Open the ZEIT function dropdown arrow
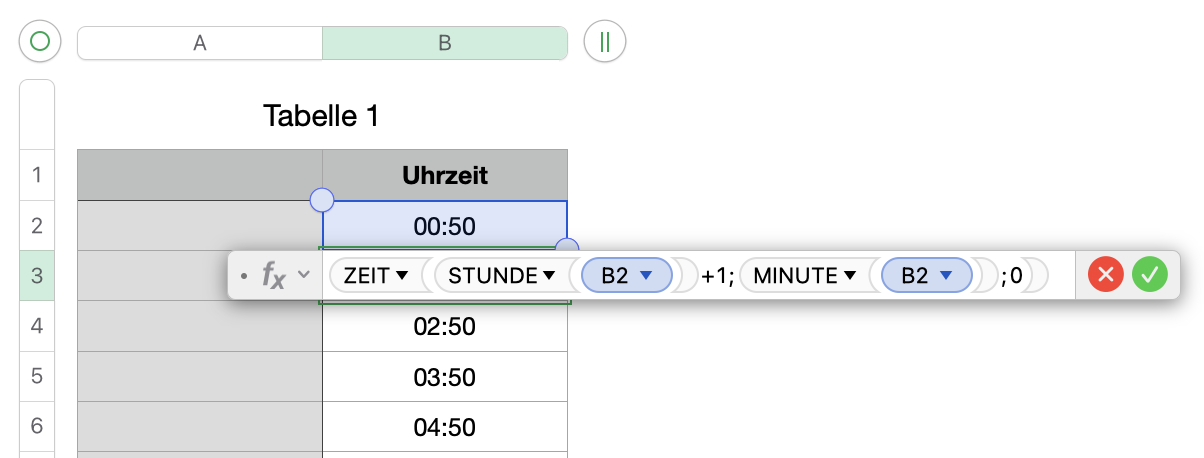Image resolution: width=1204 pixels, height=458 pixels. coord(402,275)
